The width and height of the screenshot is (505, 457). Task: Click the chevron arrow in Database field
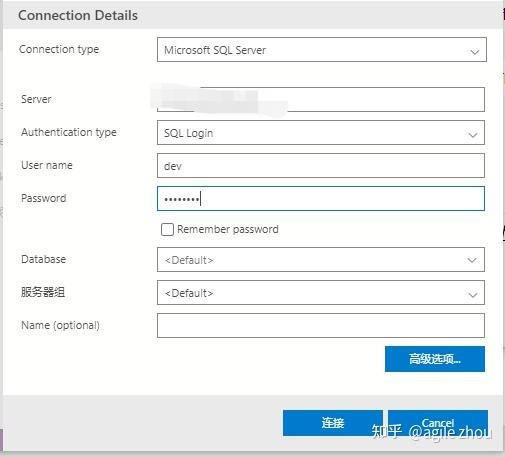click(472, 260)
